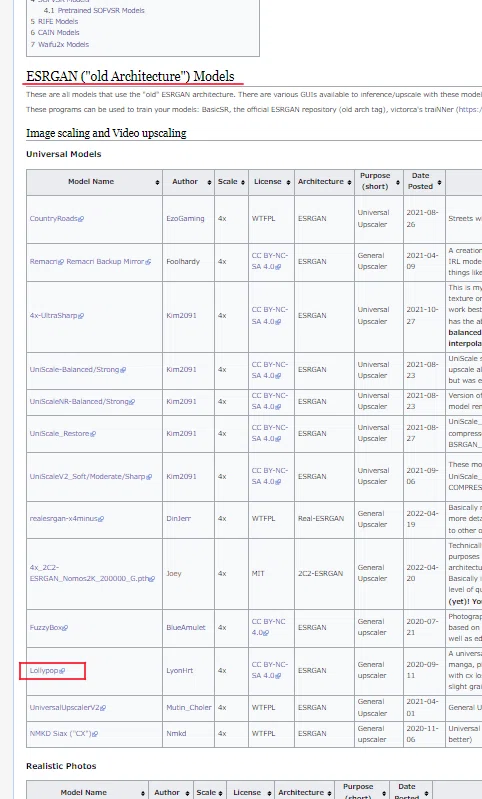The width and height of the screenshot is (482, 799).
Task: Open the 4x_2C2-ESRGAN_Nomos2K_200000_G.pth link
Action: coord(92,573)
